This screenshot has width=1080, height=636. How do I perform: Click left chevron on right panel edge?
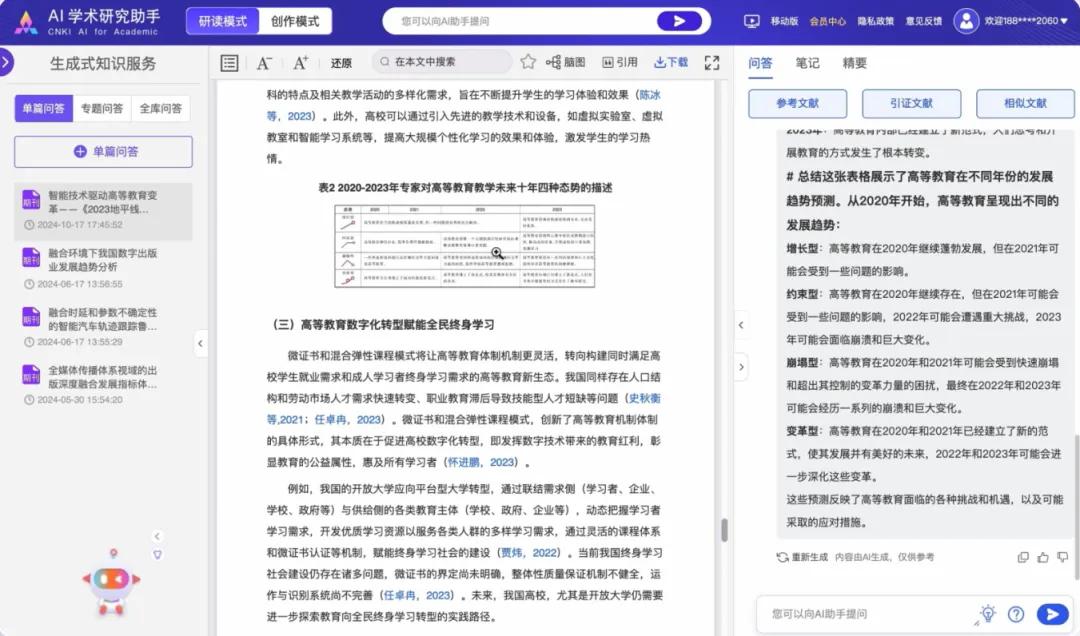click(x=741, y=325)
